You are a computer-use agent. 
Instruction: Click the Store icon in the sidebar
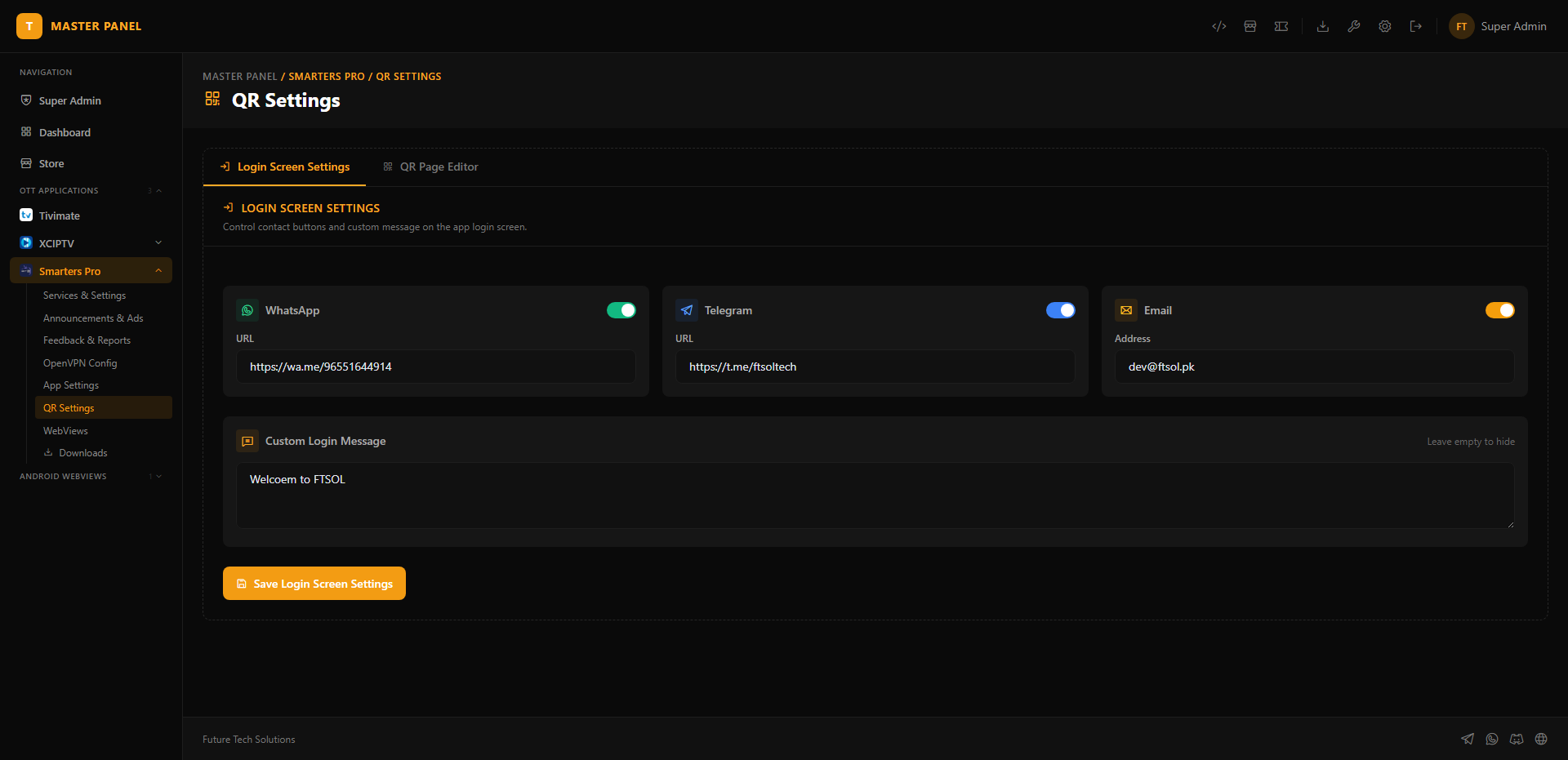(26, 163)
